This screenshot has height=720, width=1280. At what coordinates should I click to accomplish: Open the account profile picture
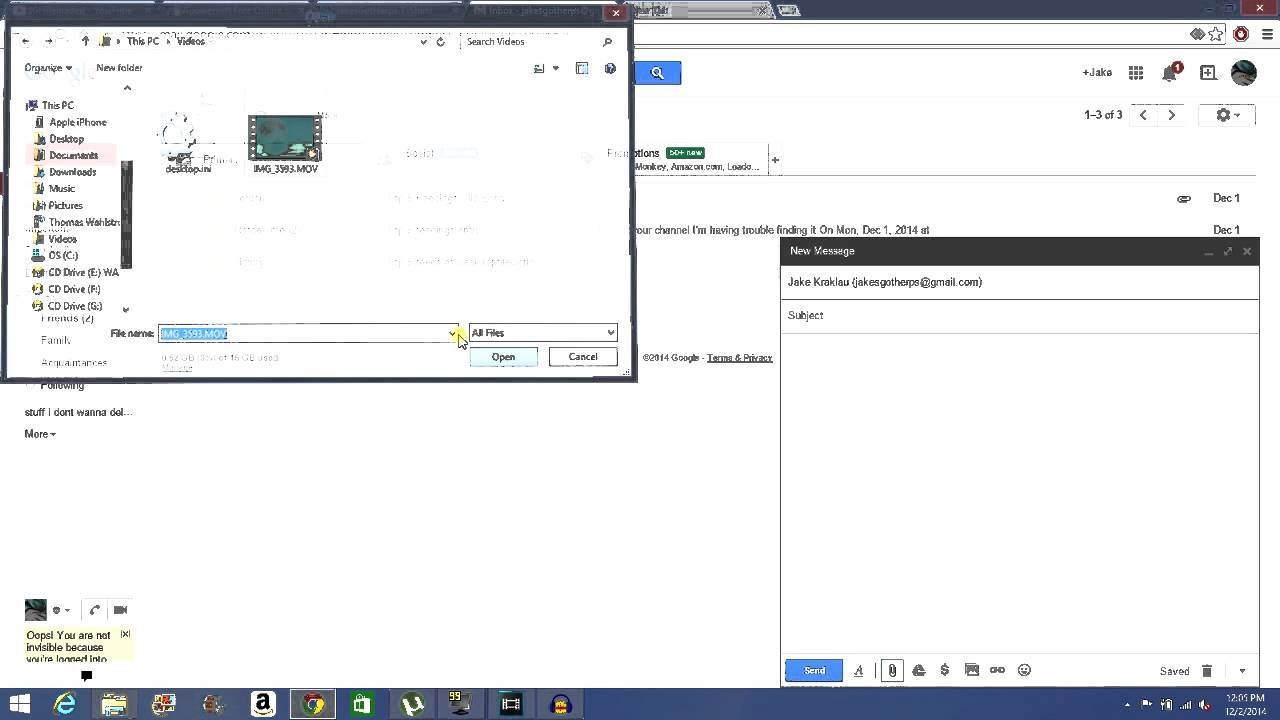pos(1243,73)
